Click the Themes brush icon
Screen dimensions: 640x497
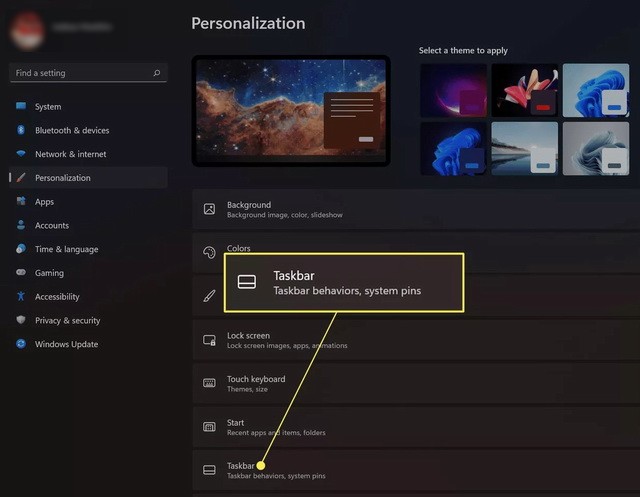209,296
